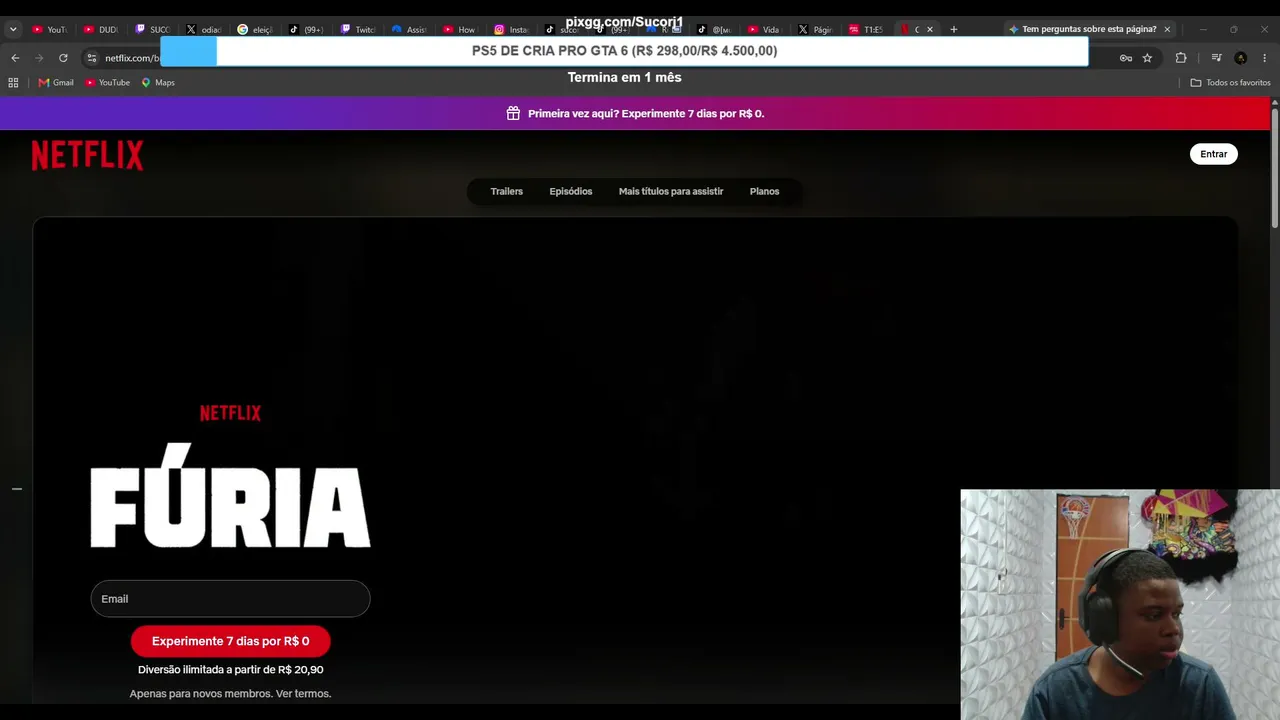Select the Trailers tab
1280x720 pixels.
[507, 191]
